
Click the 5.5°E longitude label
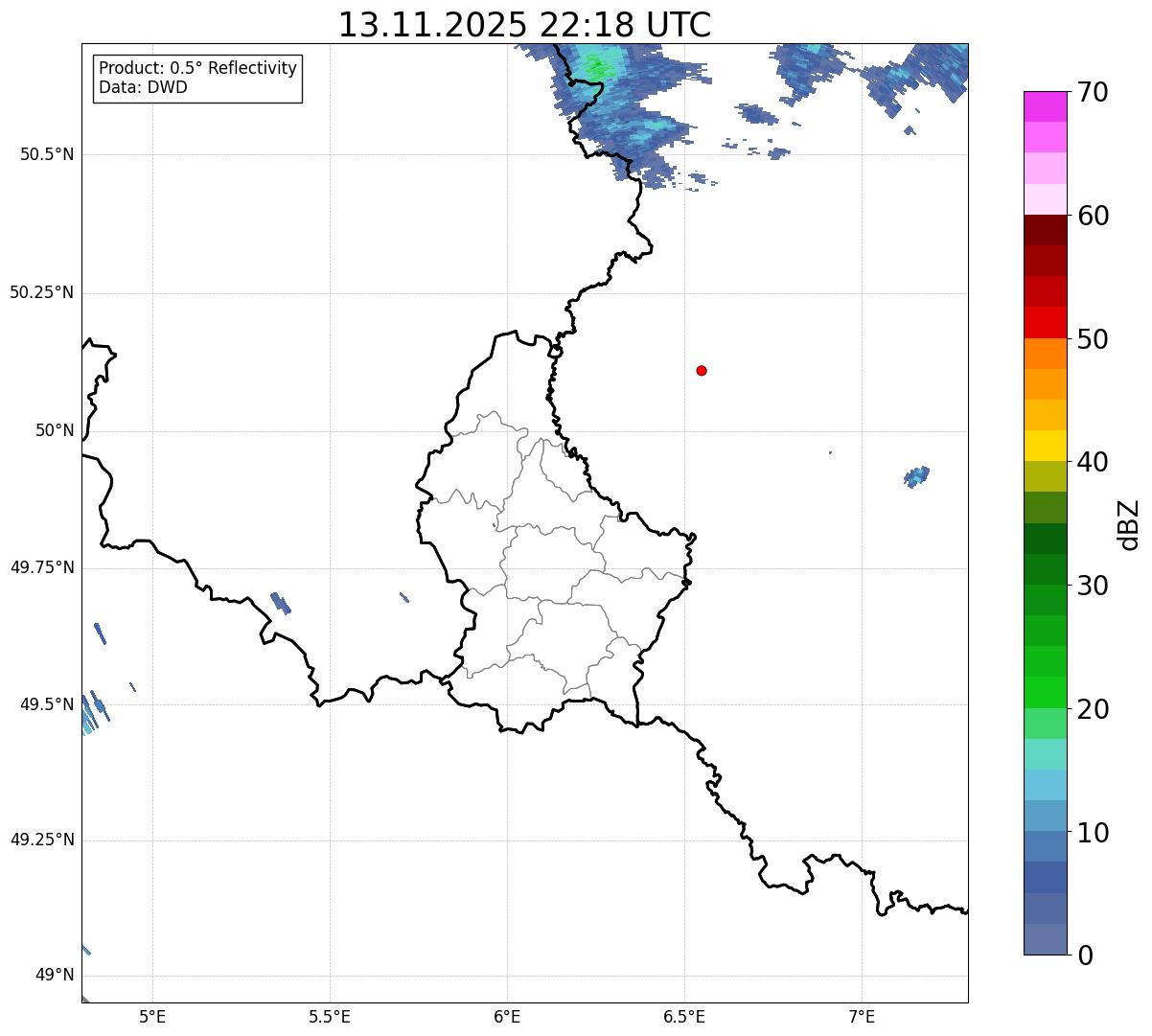pos(330,1016)
